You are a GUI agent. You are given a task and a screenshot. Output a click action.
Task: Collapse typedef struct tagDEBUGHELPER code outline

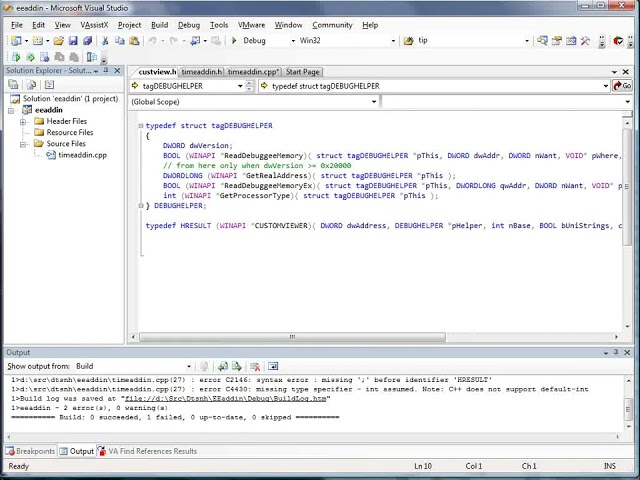pyautogui.click(x=141, y=126)
